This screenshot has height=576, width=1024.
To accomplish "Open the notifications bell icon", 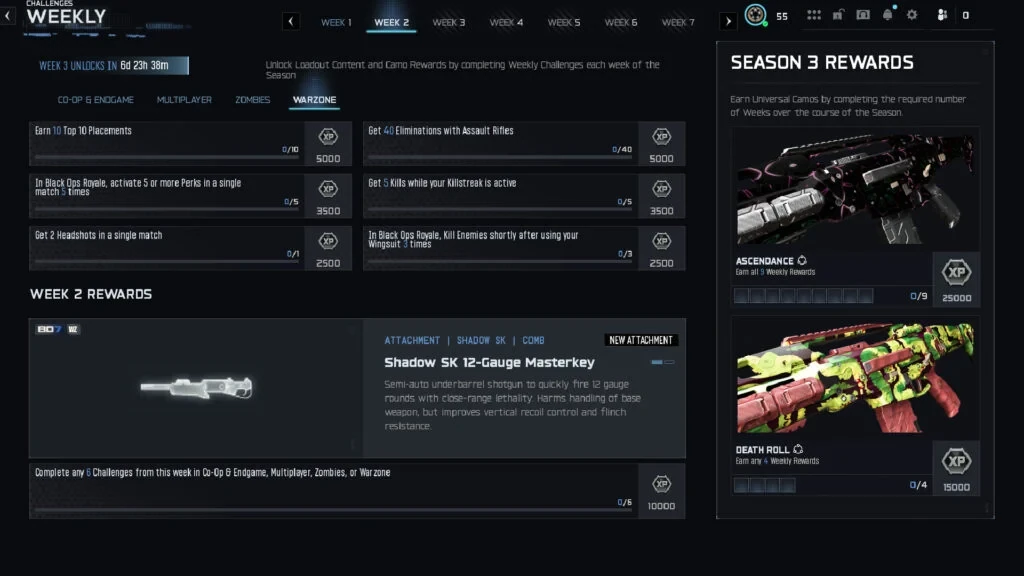I will pyautogui.click(x=887, y=15).
